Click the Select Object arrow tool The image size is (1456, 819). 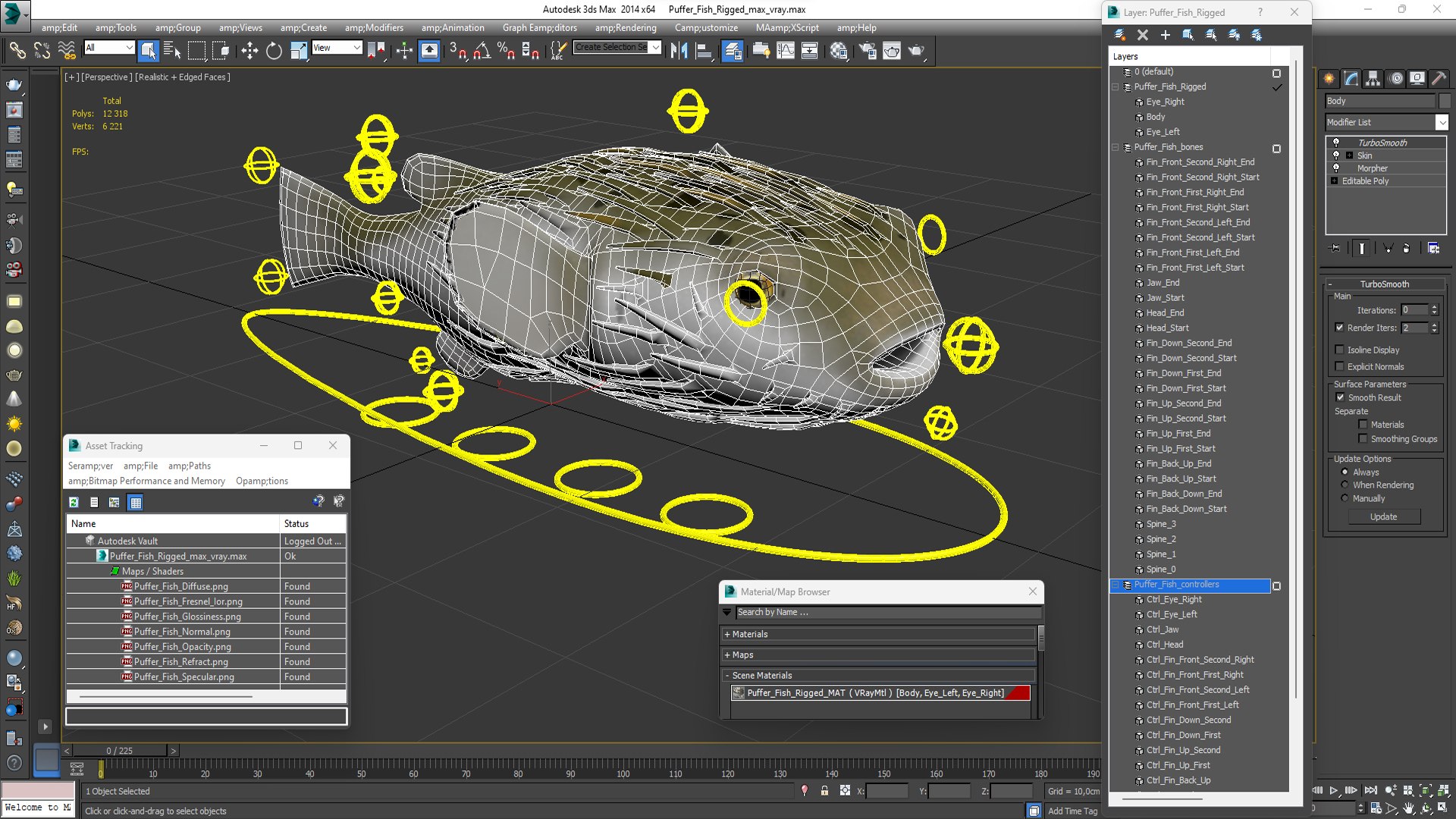[x=149, y=51]
